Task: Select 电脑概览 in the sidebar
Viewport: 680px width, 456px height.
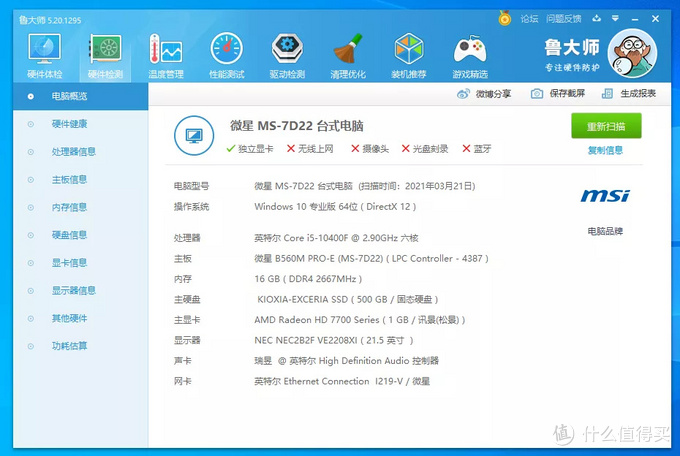Action: [x=81, y=96]
